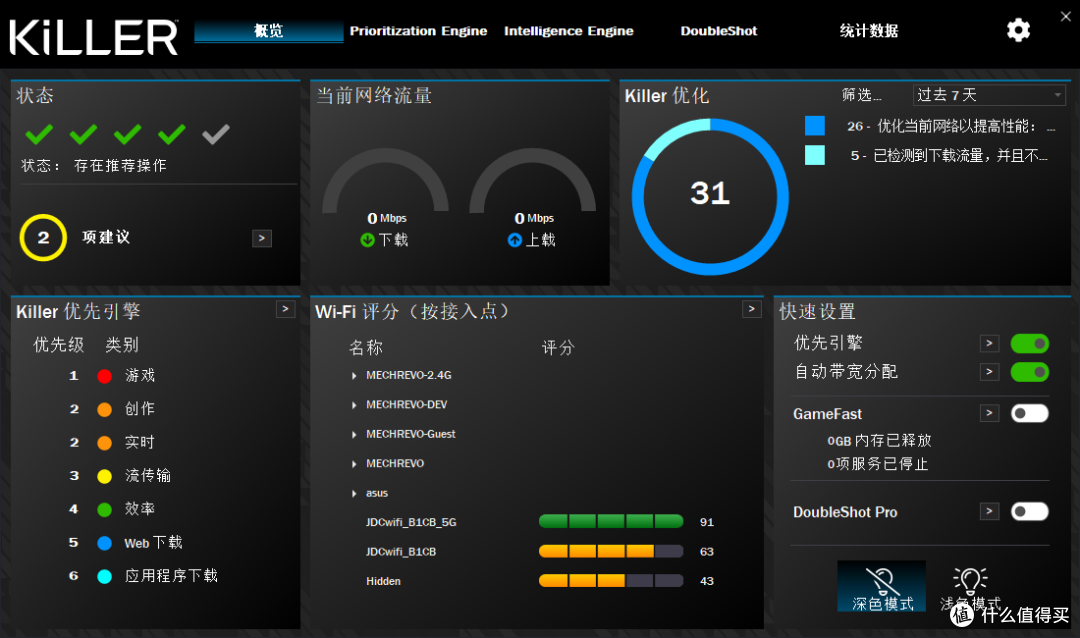Click the red 游戏 priority color dot
Viewport: 1080px width, 638px height.
point(104,376)
